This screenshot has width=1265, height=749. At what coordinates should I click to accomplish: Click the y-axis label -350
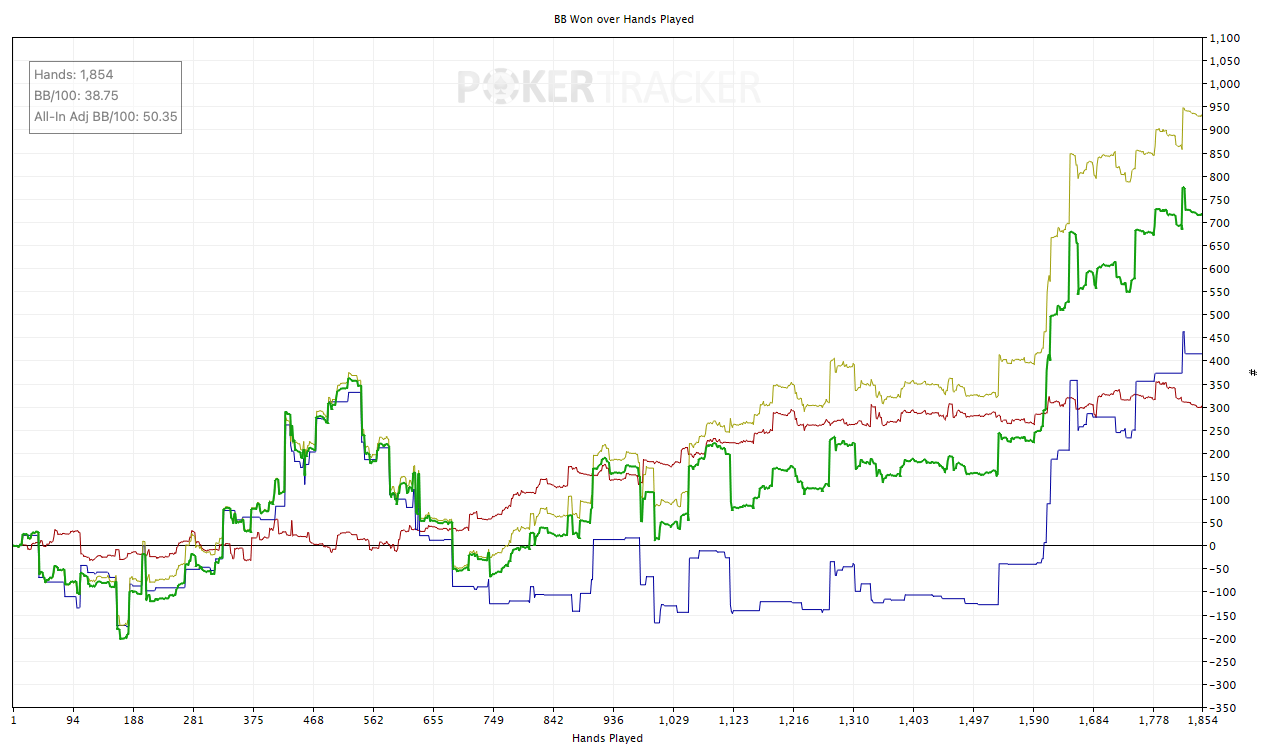pyautogui.click(x=1221, y=707)
